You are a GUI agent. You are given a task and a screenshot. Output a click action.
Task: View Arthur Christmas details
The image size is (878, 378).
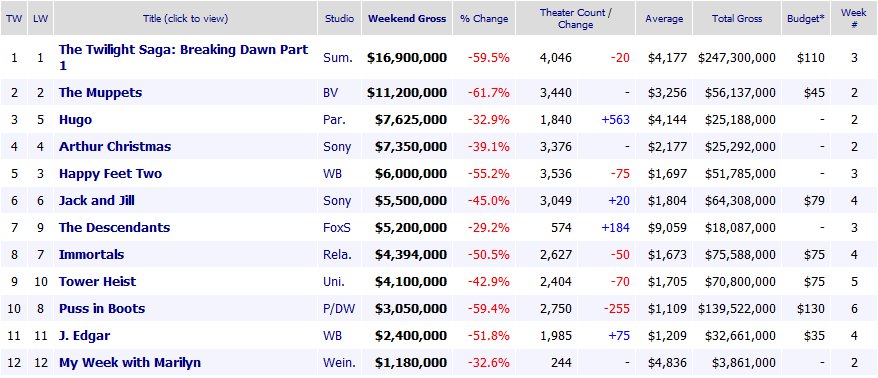point(115,147)
